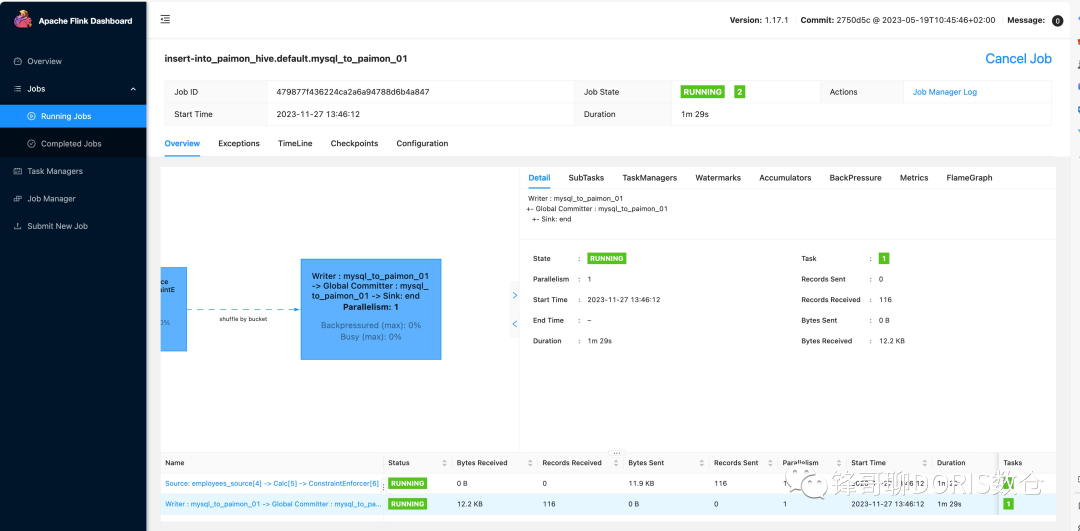Expand detail panel with right arrow
Viewport: 1080px width, 531px height.
tap(515, 295)
